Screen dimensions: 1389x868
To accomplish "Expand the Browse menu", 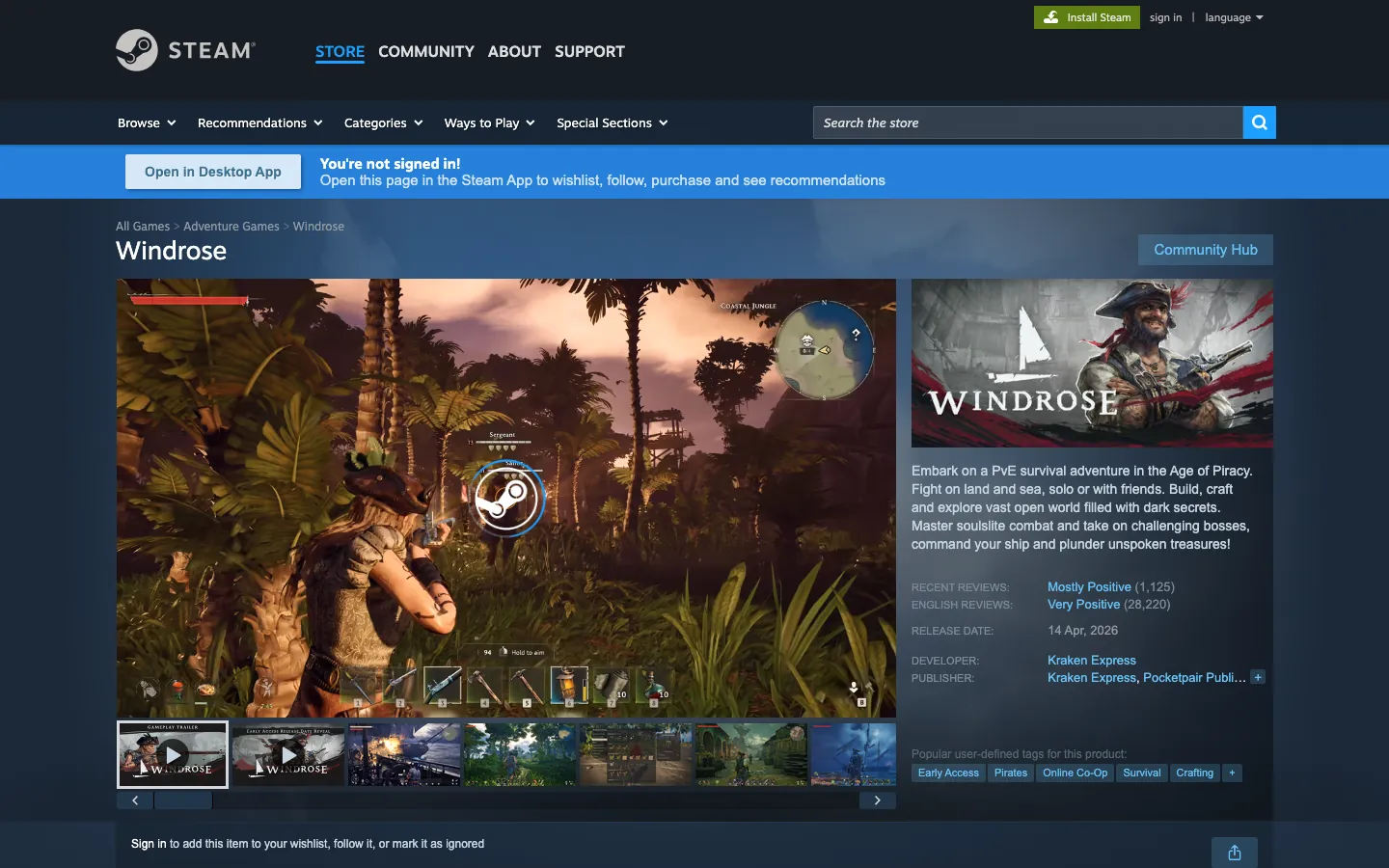I will click(x=147, y=122).
